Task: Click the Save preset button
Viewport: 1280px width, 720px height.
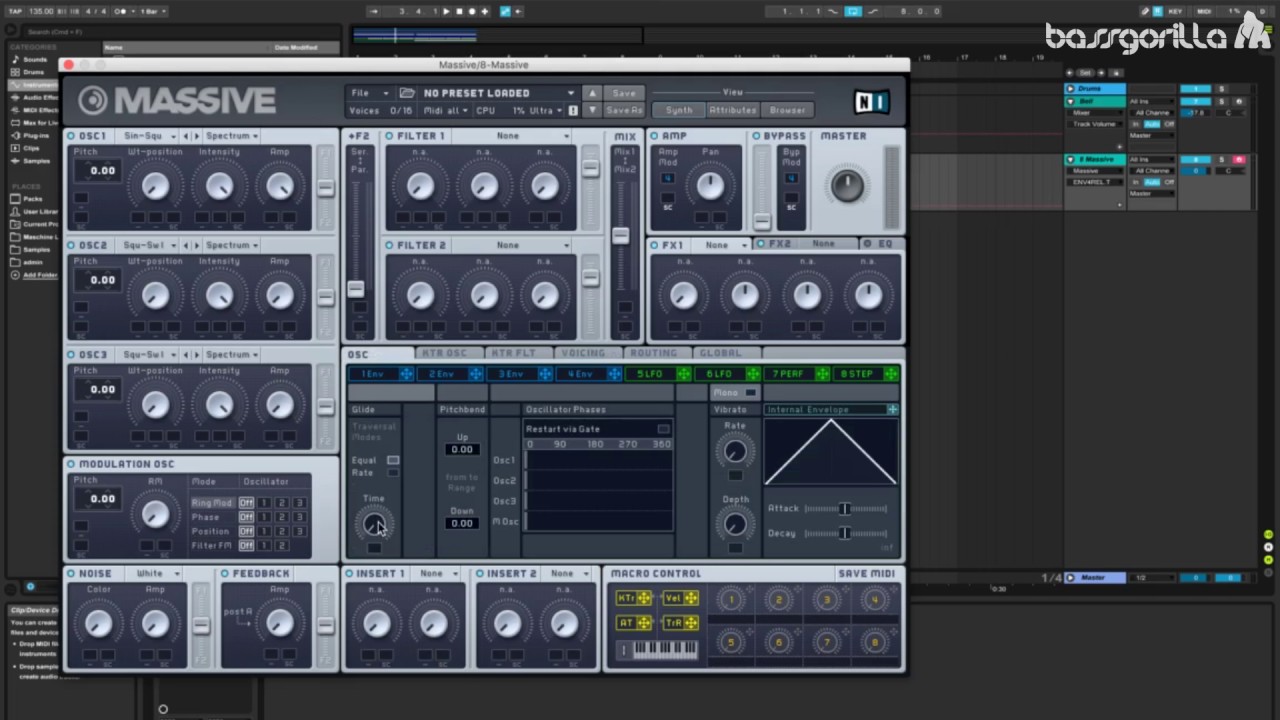Action: click(x=624, y=93)
